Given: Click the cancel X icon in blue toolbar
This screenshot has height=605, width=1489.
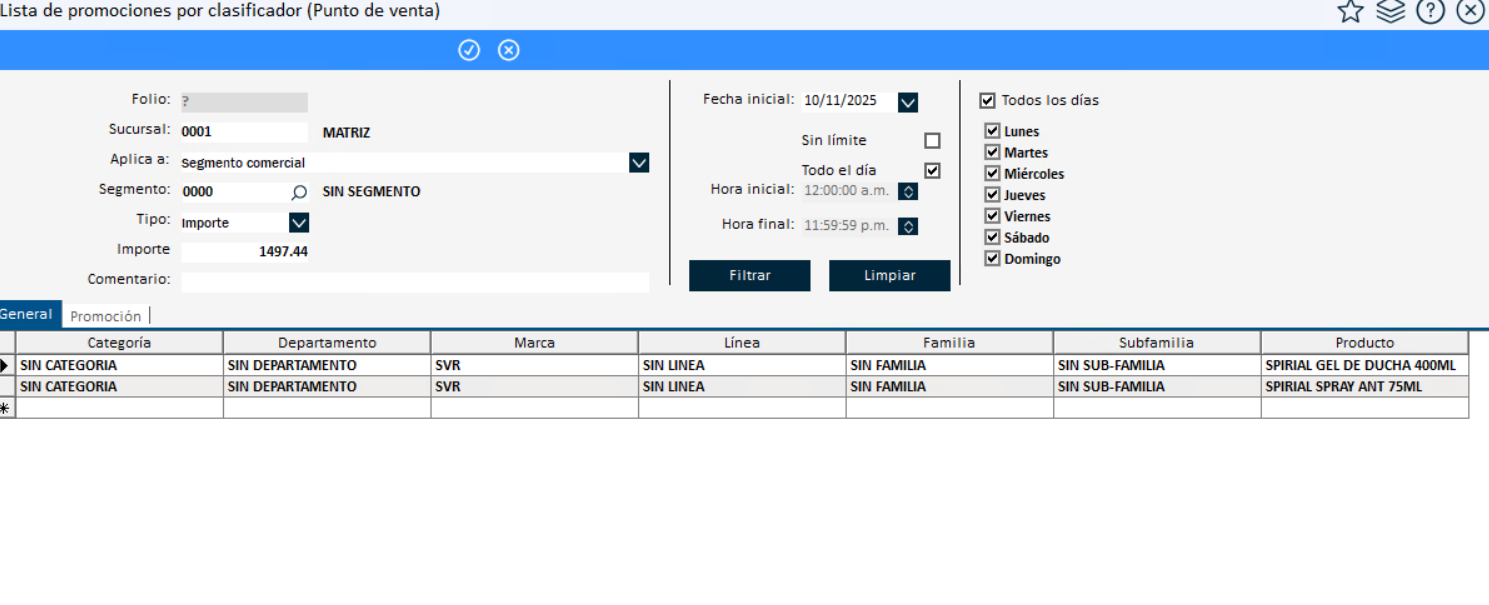Looking at the screenshot, I should pyautogui.click(x=509, y=50).
